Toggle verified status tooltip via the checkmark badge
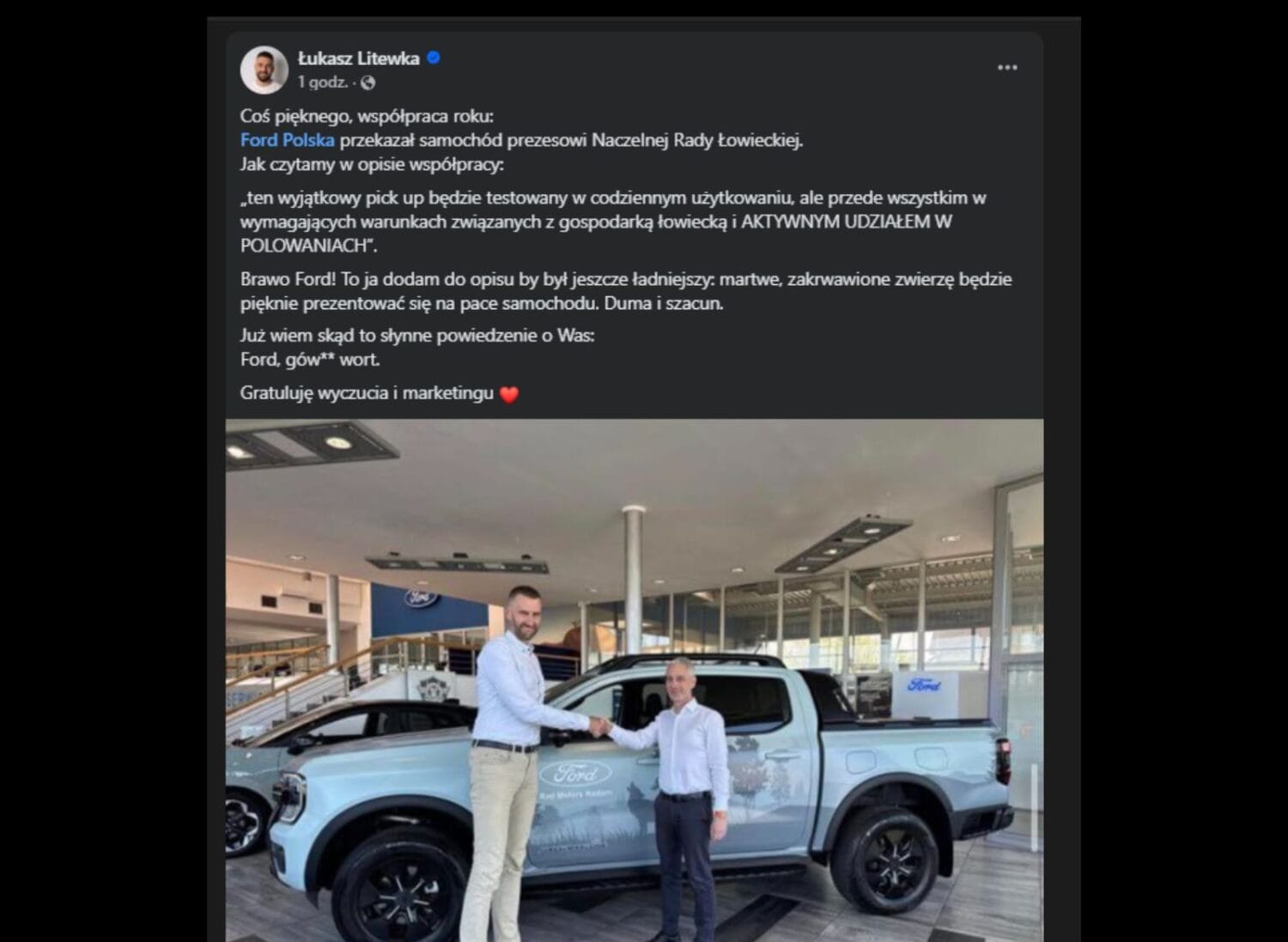This screenshot has height=942, width=1288. coord(435,58)
